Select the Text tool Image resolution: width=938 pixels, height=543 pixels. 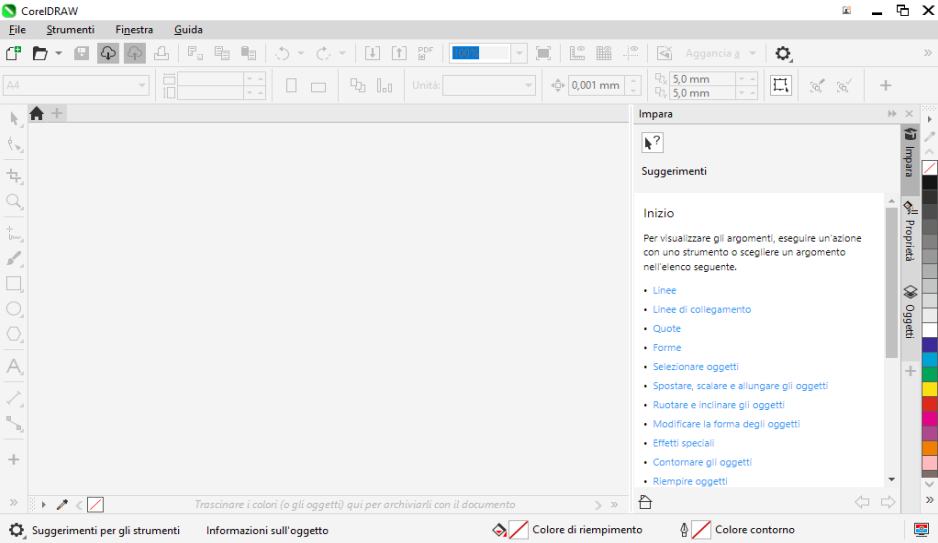coord(14,366)
